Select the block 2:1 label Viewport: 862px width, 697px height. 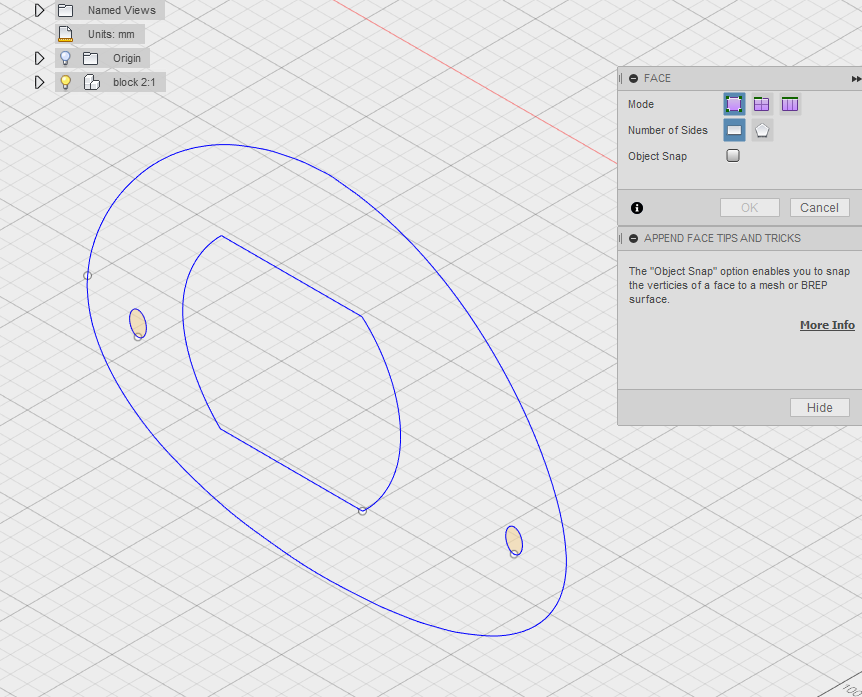click(134, 82)
